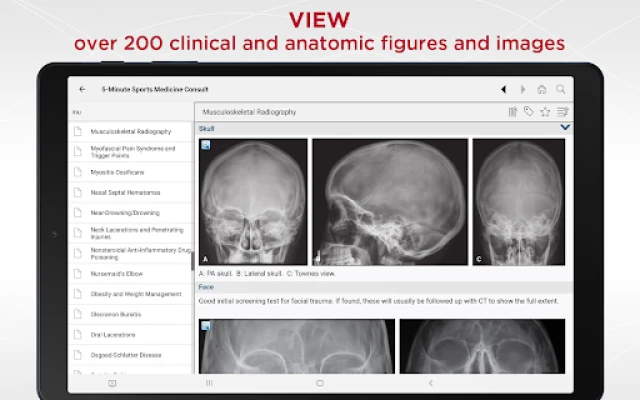Select Nursemaid's Elbow topic
Screen dimensions: 640x400
pyautogui.click(x=131, y=273)
